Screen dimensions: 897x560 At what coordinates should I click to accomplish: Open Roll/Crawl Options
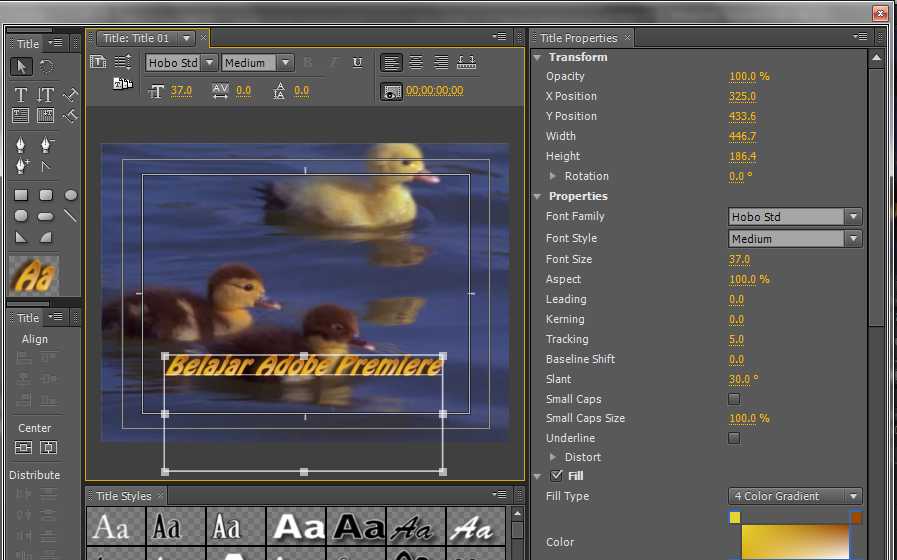pyautogui.click(x=123, y=62)
